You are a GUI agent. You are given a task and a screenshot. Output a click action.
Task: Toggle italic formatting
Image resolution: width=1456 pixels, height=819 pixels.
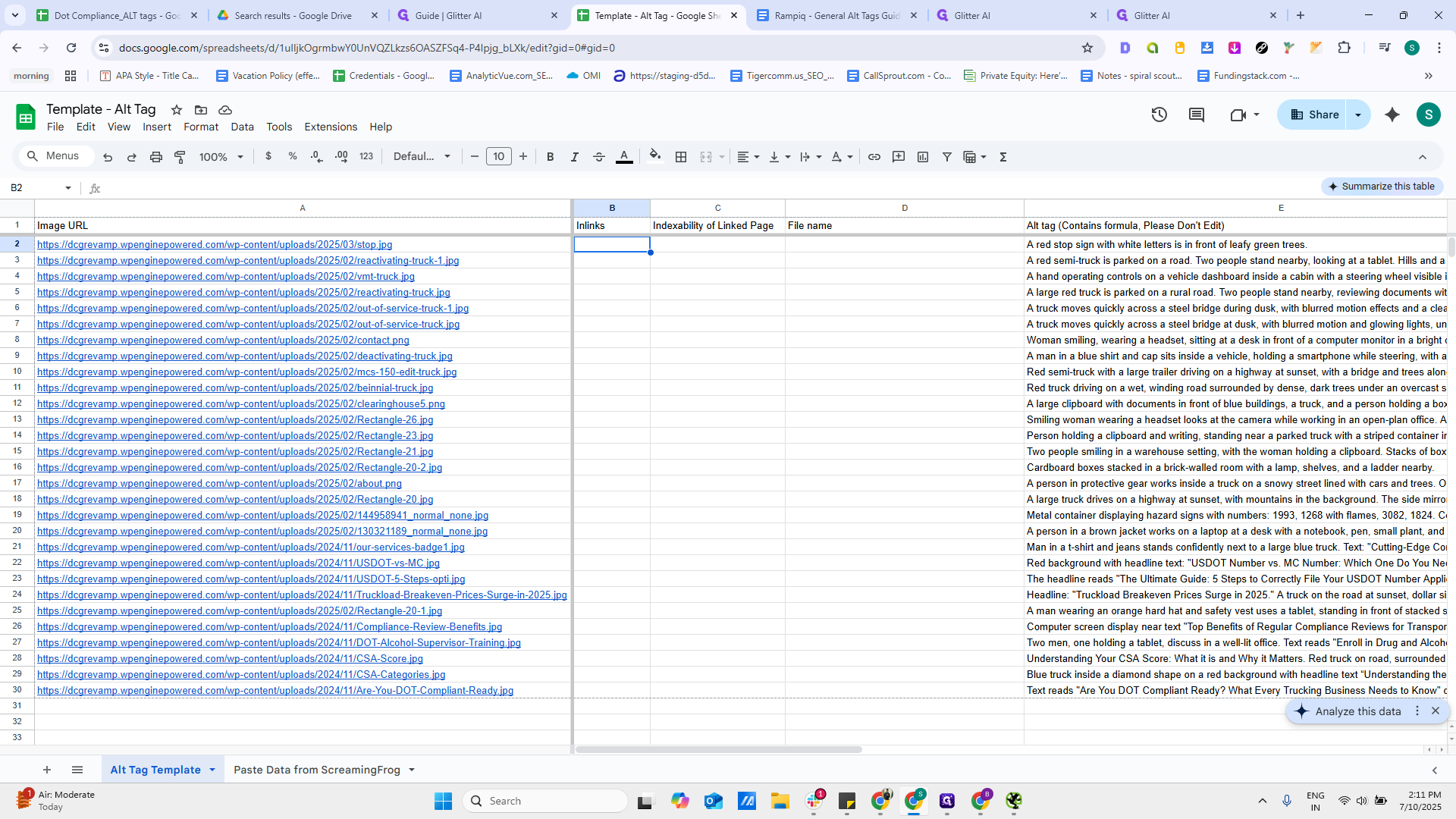(x=574, y=157)
